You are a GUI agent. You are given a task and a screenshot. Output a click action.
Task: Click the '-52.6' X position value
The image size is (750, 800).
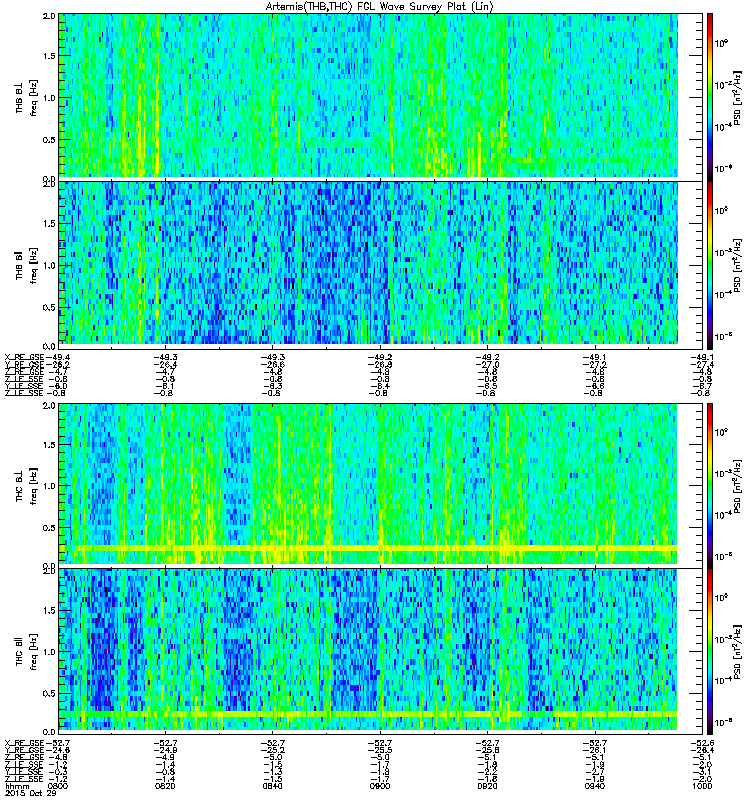click(702, 743)
